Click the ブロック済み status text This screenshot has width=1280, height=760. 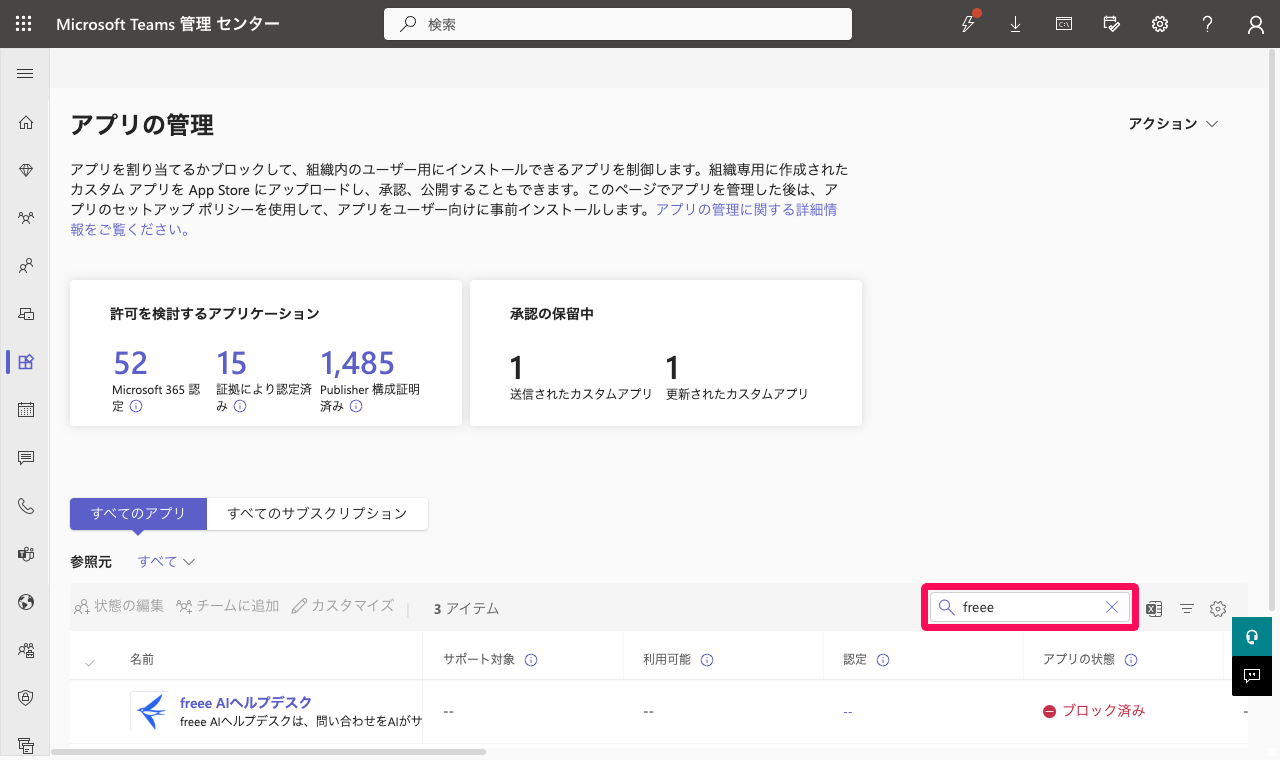click(x=1103, y=711)
